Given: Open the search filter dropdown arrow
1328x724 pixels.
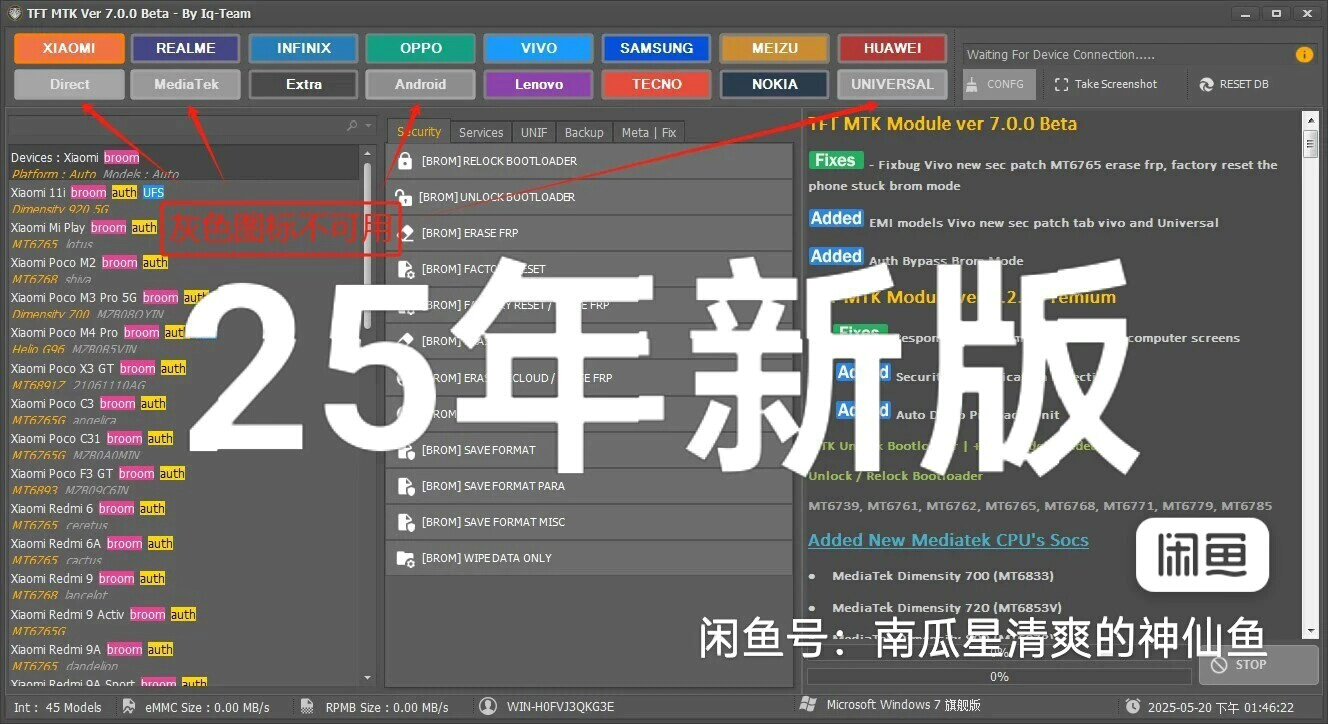Looking at the screenshot, I should tap(369, 126).
